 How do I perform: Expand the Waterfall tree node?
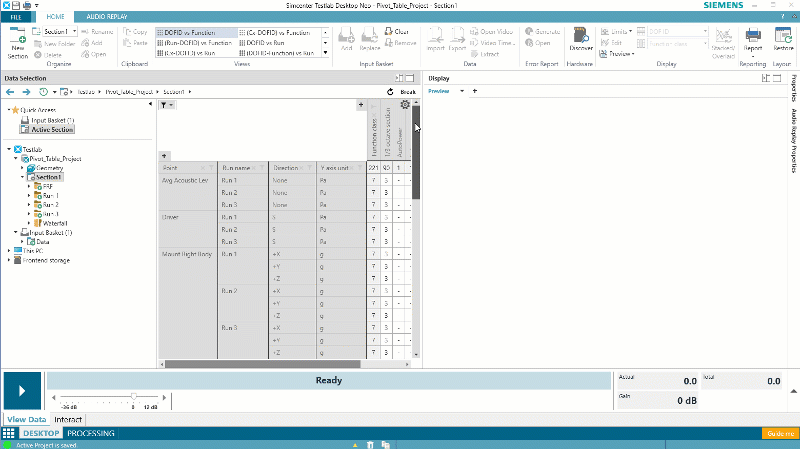pos(30,222)
